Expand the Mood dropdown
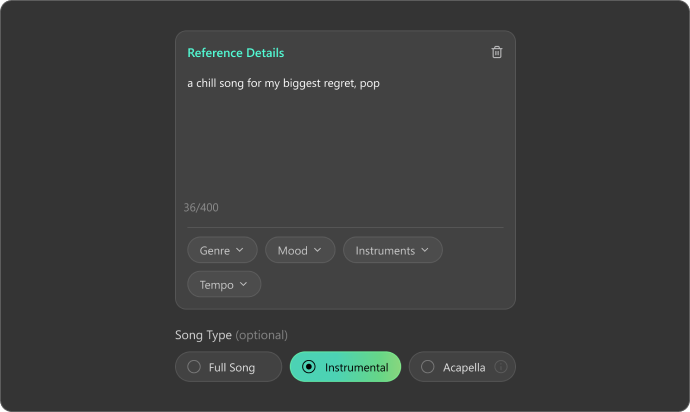Image resolution: width=690 pixels, height=412 pixels. click(x=300, y=250)
